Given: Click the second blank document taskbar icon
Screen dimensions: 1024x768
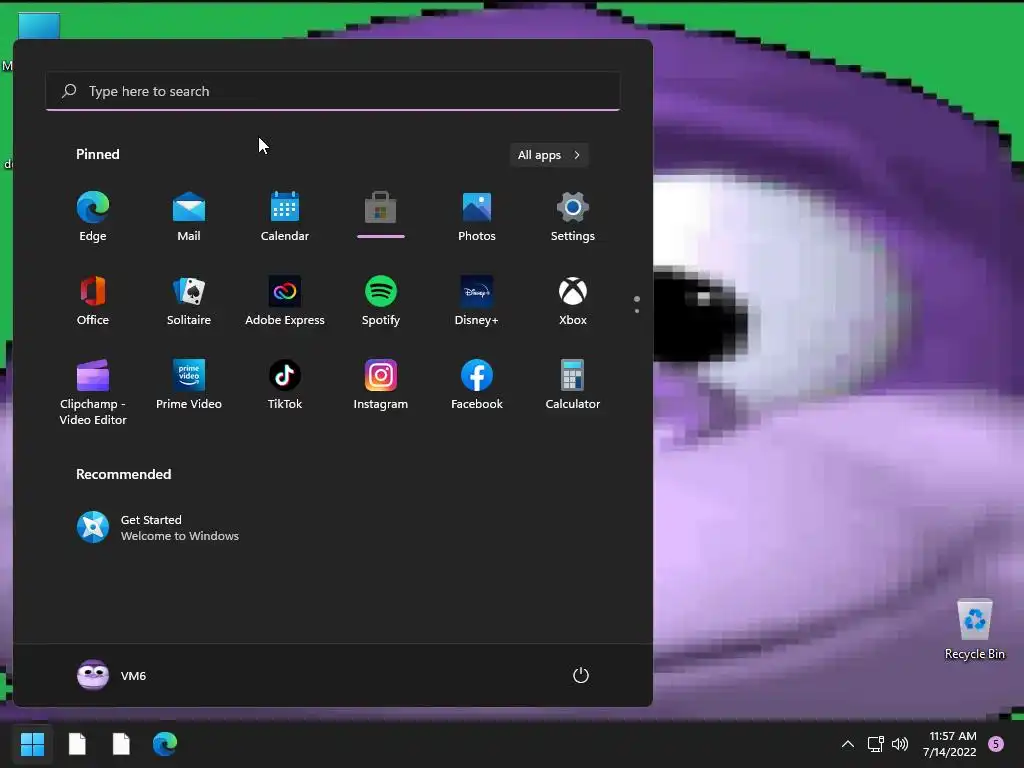Looking at the screenshot, I should 121,744.
